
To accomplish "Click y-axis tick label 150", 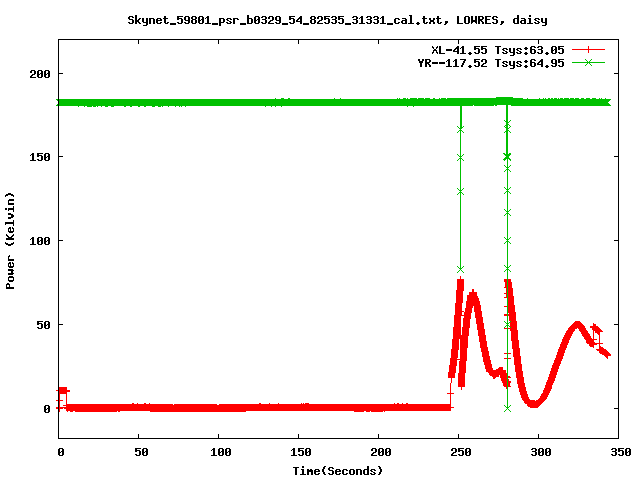I will tap(40, 157).
